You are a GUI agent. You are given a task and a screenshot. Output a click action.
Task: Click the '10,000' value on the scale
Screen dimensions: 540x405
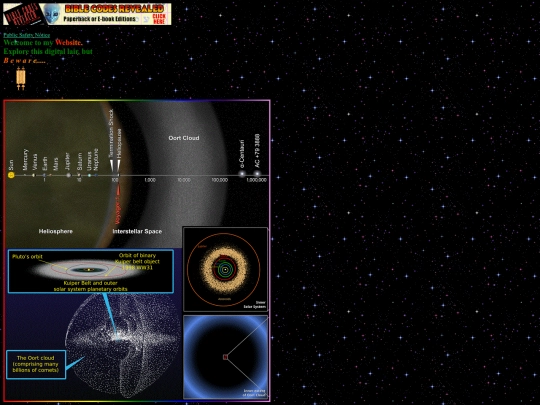[184, 180]
